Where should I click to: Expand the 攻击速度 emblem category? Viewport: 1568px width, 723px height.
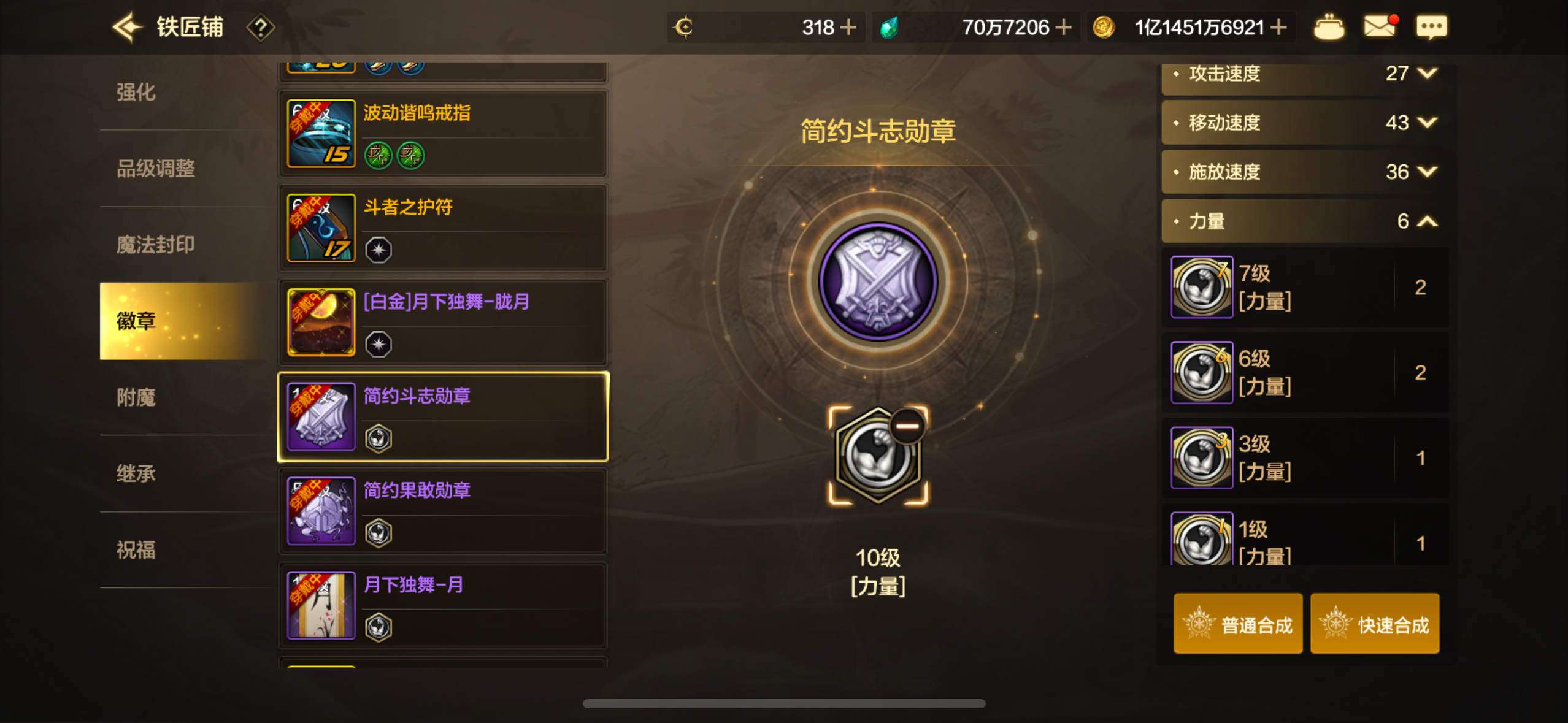point(1305,74)
